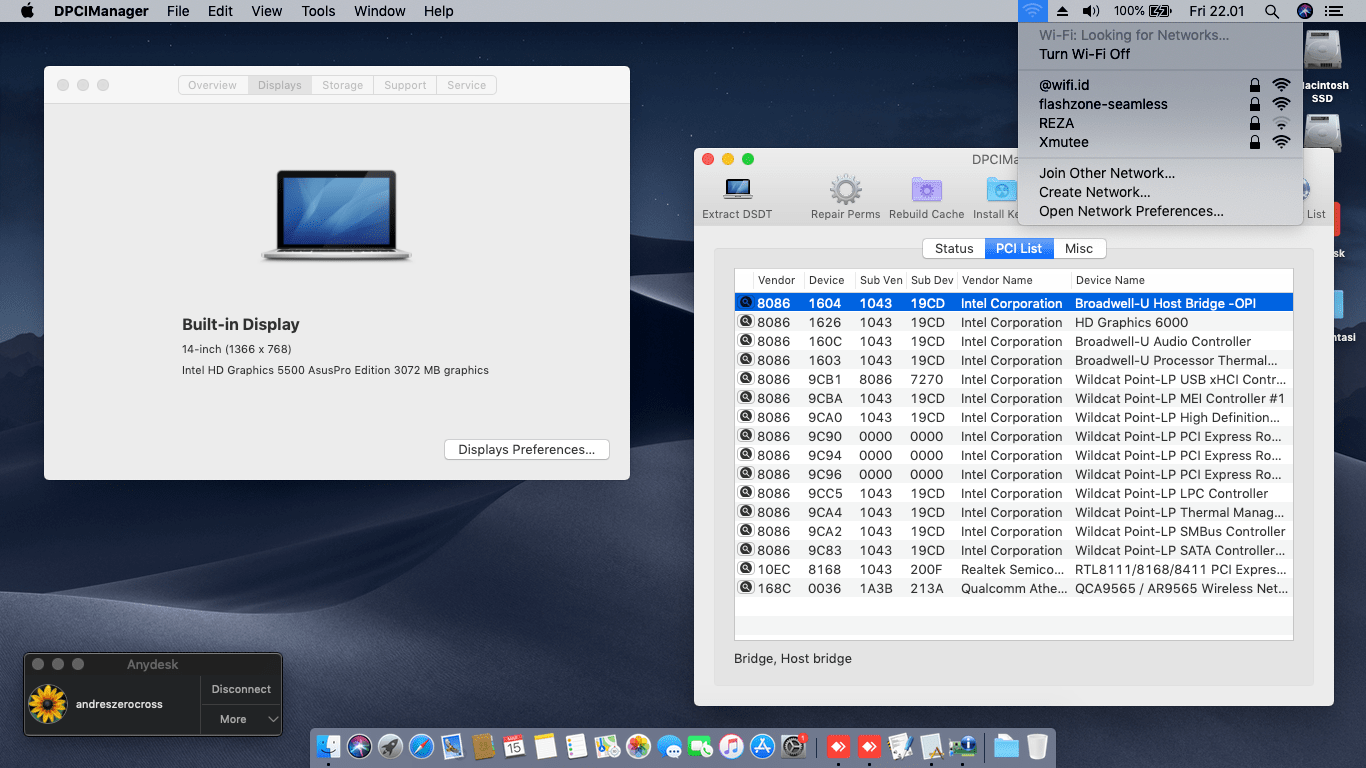Expand the More dropdown in Anydesk
Image resolution: width=1366 pixels, height=768 pixels.
point(241,719)
